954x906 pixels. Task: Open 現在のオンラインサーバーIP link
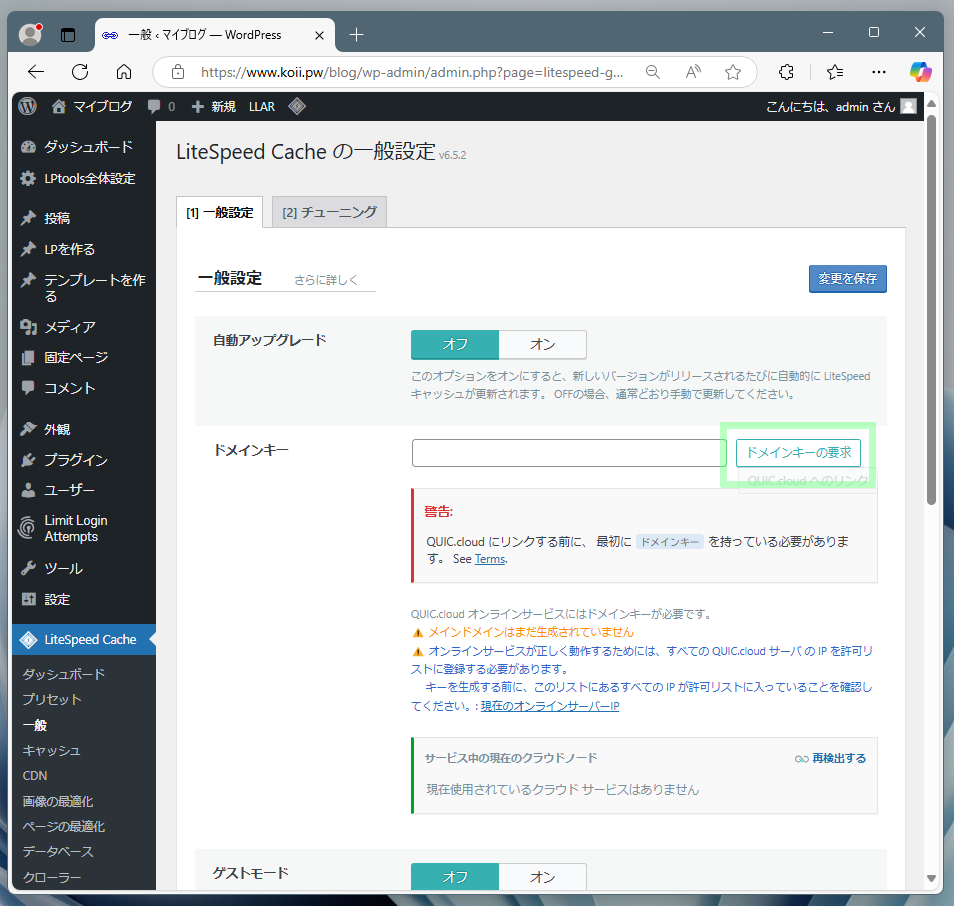tap(550, 706)
